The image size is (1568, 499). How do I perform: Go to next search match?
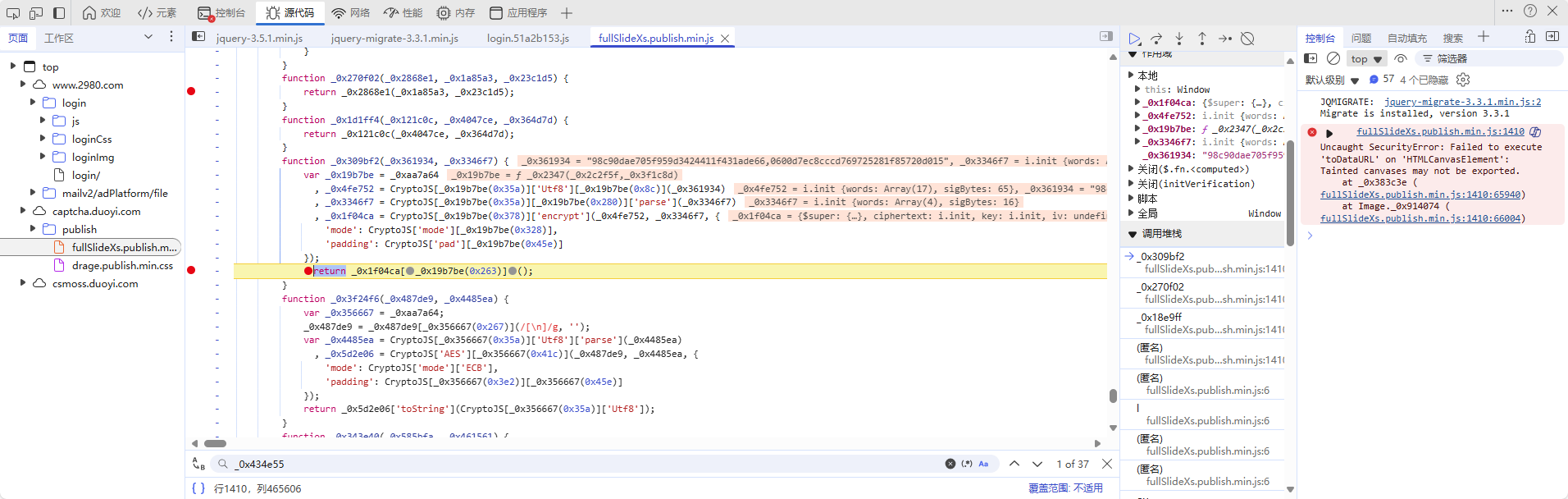coord(1037,464)
